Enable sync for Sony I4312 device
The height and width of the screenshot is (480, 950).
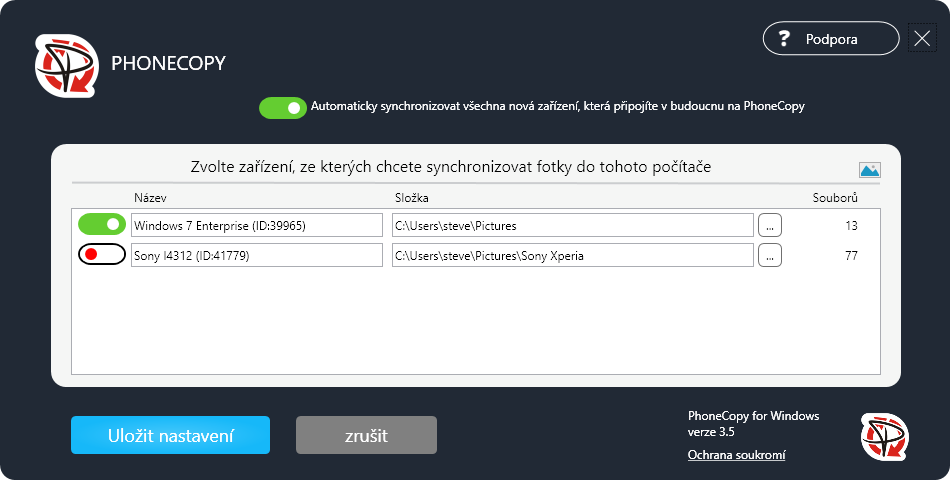click(102, 255)
